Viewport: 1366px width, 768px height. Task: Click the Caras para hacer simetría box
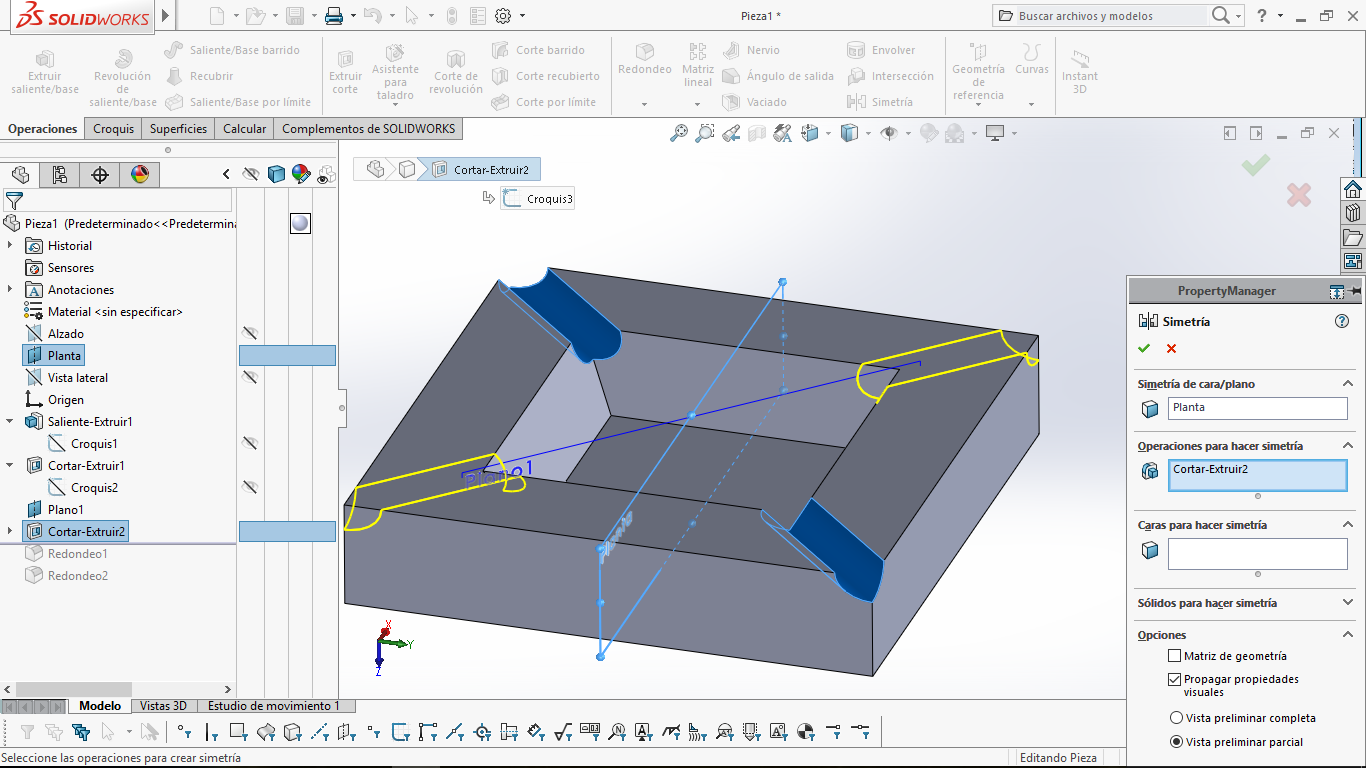(x=1258, y=554)
